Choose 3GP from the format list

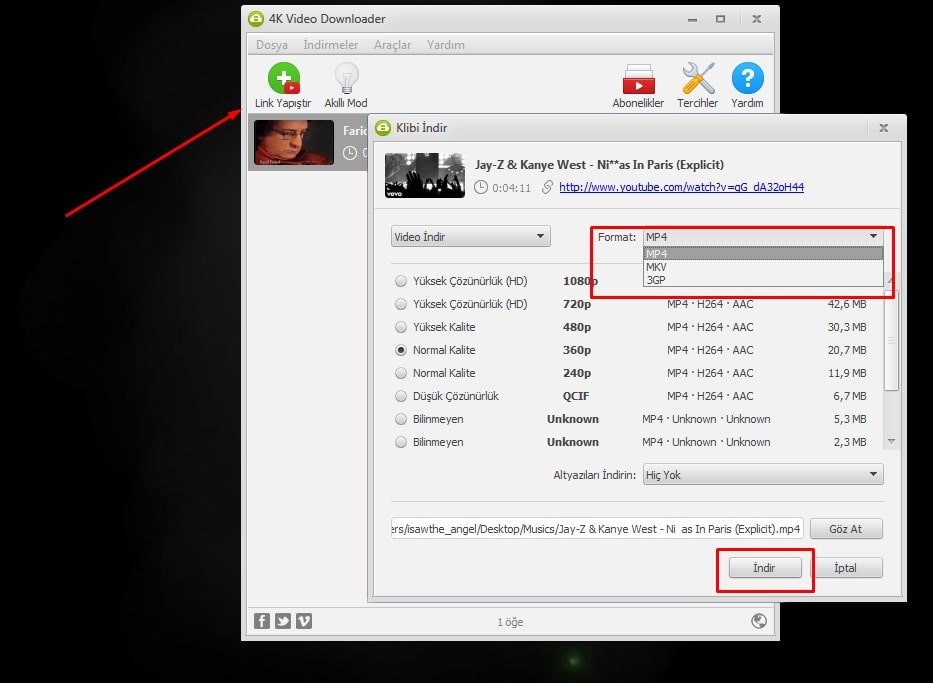tap(763, 280)
